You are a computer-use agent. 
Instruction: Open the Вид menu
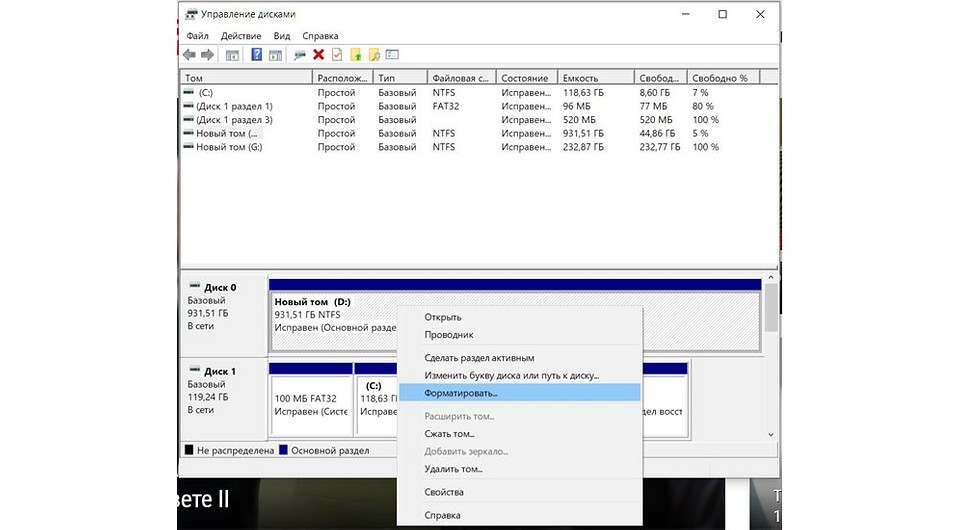click(x=282, y=35)
